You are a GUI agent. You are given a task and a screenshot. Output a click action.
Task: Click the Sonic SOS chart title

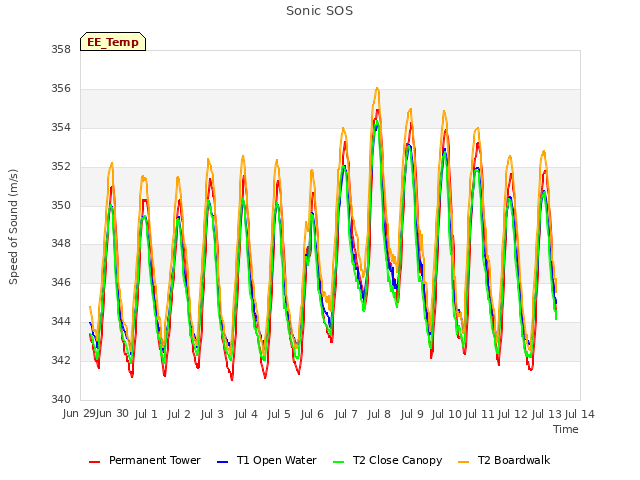click(319, 11)
